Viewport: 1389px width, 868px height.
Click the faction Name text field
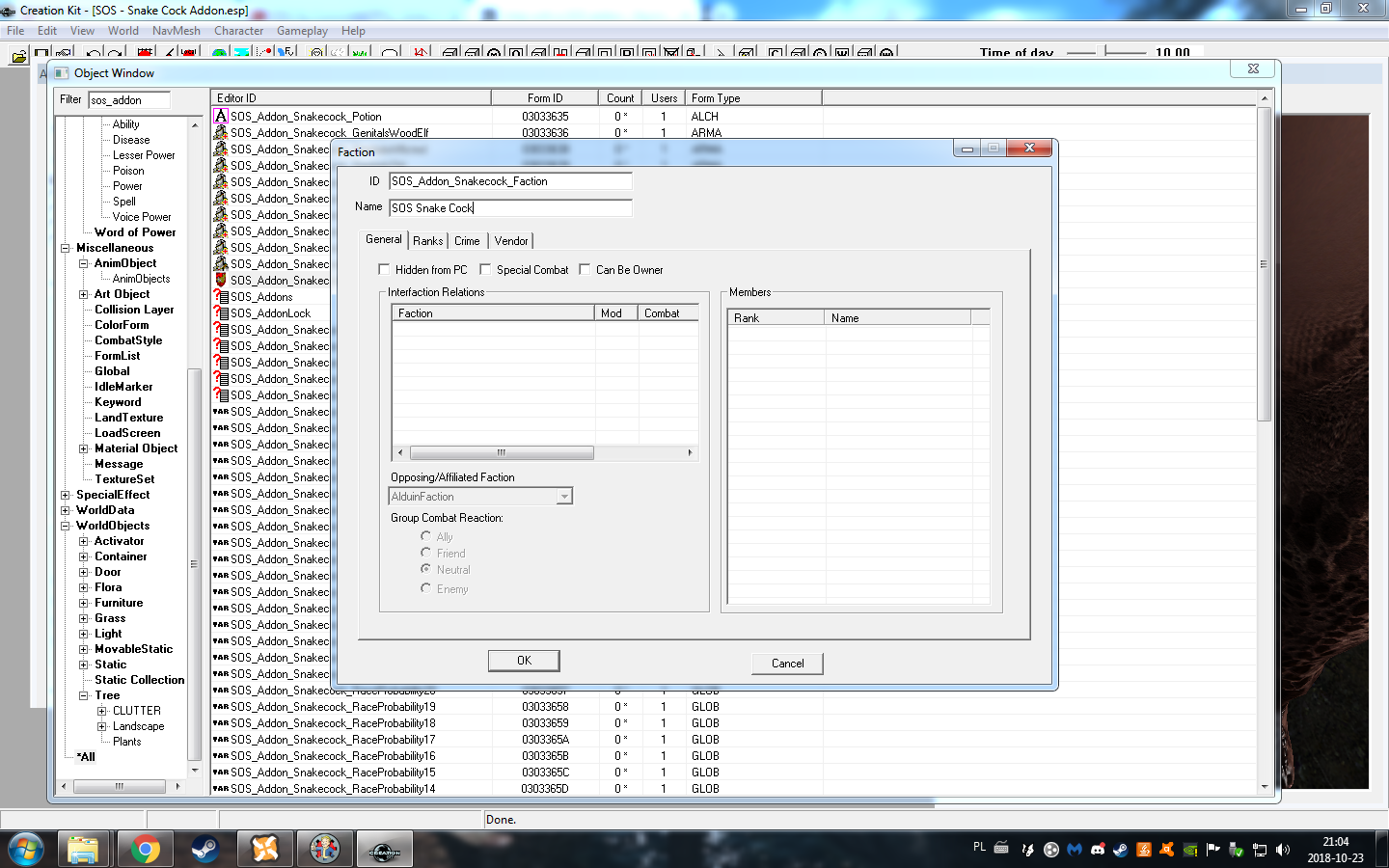click(510, 207)
